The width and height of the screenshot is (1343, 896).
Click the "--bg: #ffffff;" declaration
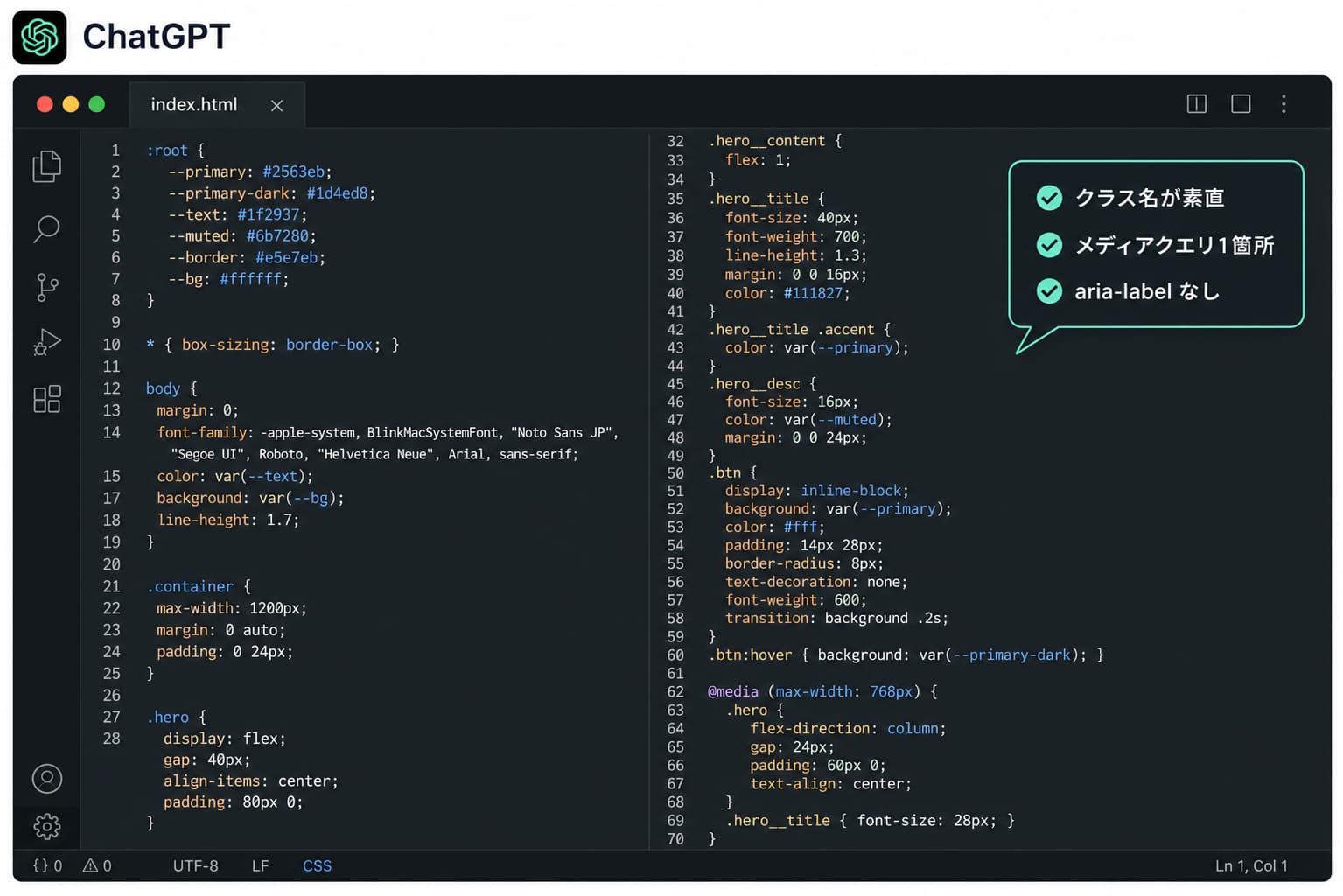(x=227, y=279)
